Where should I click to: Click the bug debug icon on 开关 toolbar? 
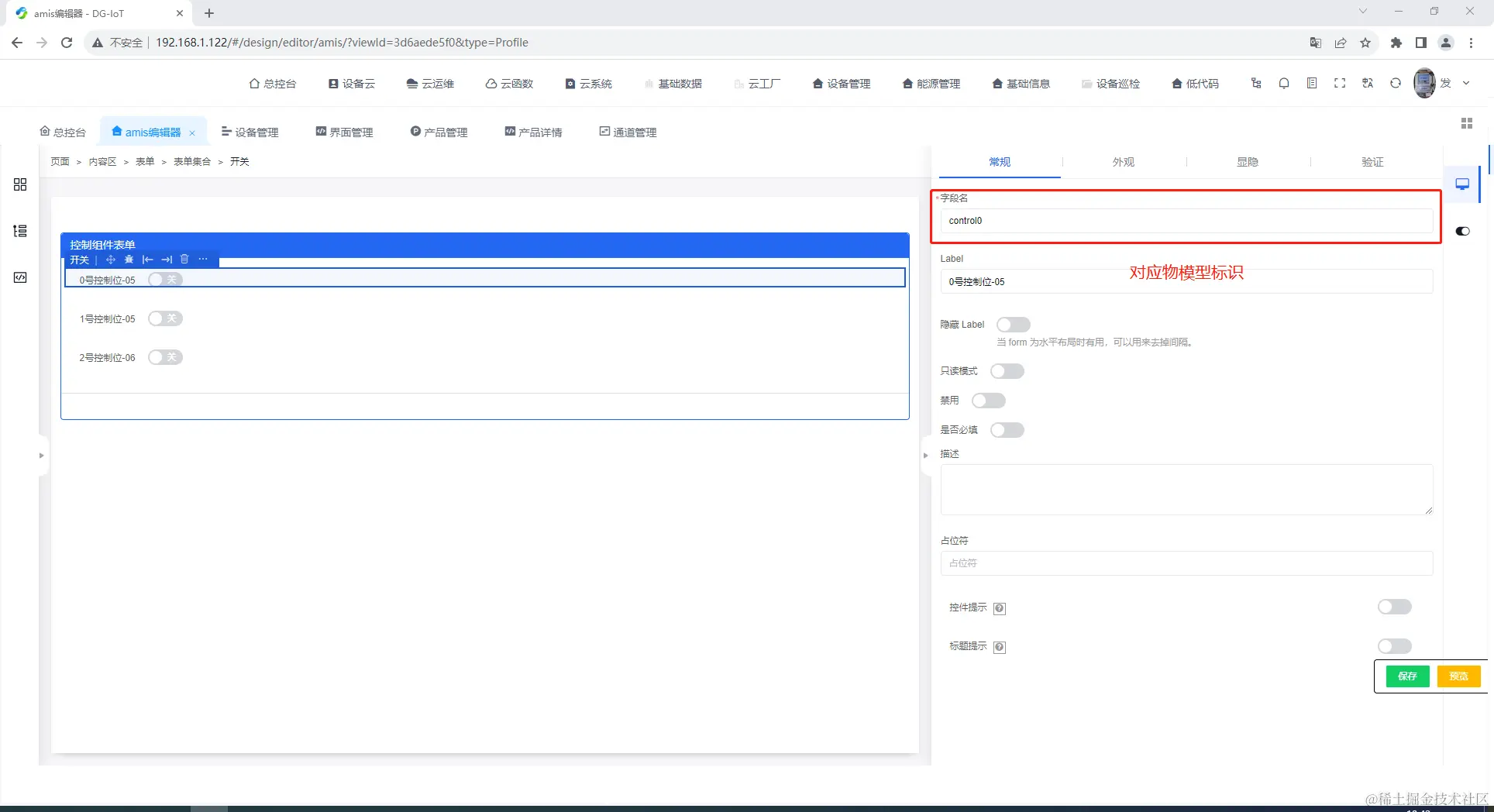129,260
